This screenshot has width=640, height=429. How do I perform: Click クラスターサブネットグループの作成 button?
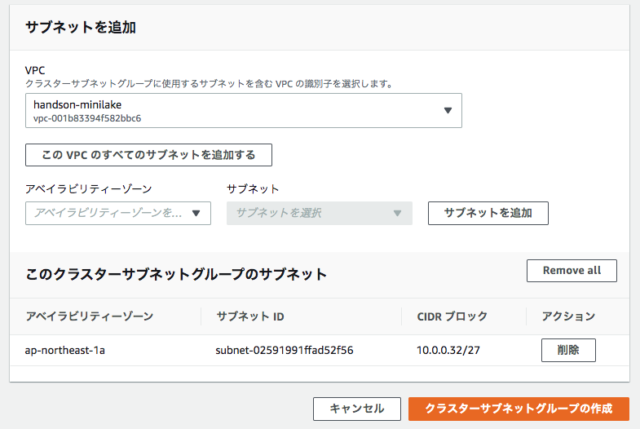point(518,409)
